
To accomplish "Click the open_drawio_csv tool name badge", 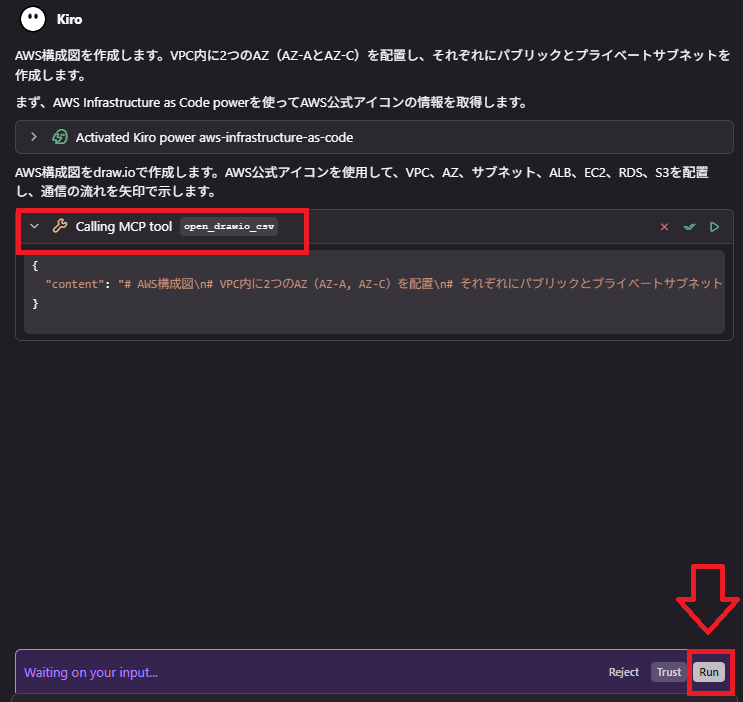I will 229,227.
